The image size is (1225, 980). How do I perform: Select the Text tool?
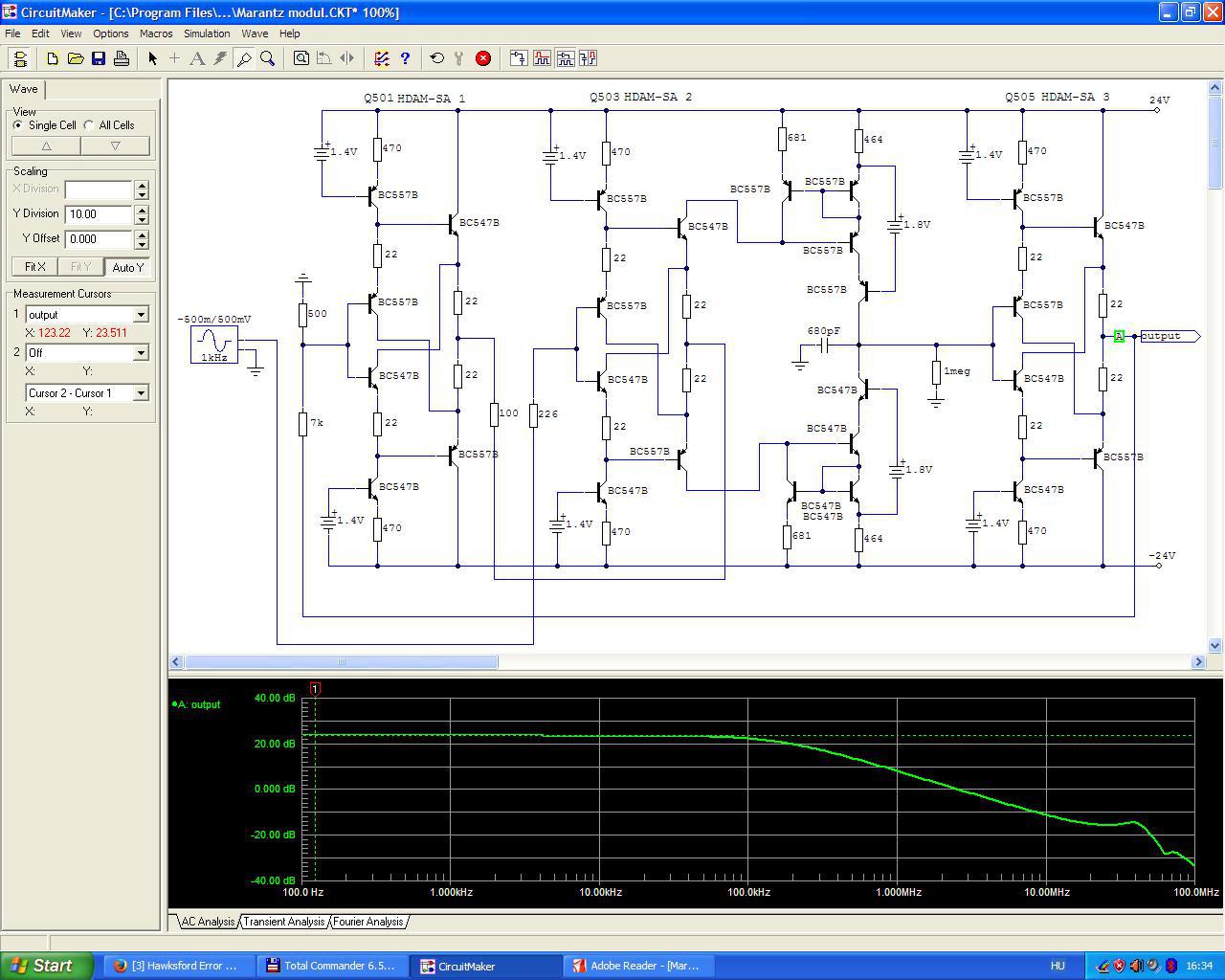(x=198, y=58)
